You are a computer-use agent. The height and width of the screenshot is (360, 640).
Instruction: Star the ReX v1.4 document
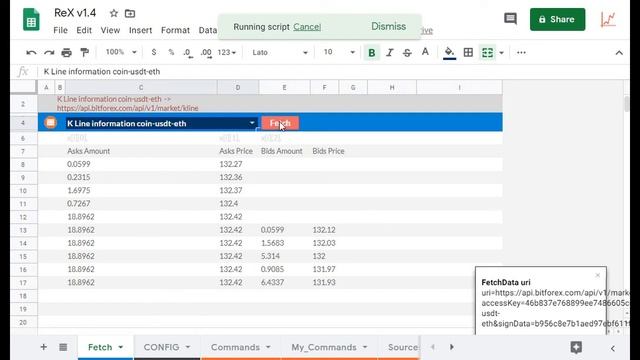click(114, 13)
